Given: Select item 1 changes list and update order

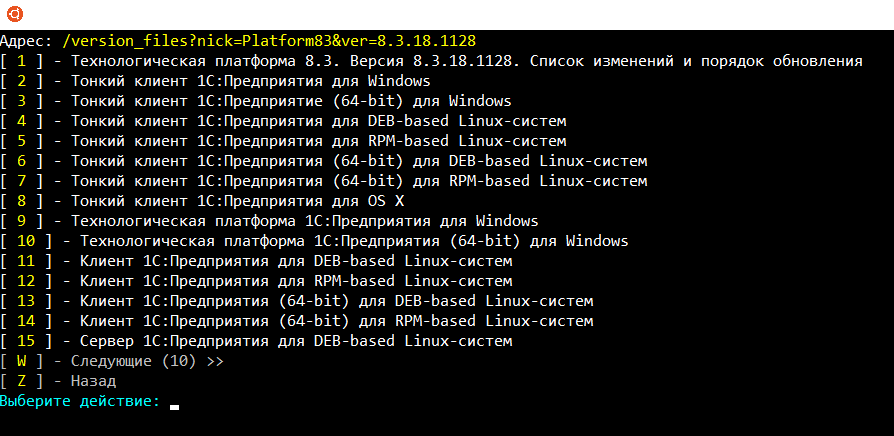Looking at the screenshot, I should click(x=431, y=61).
